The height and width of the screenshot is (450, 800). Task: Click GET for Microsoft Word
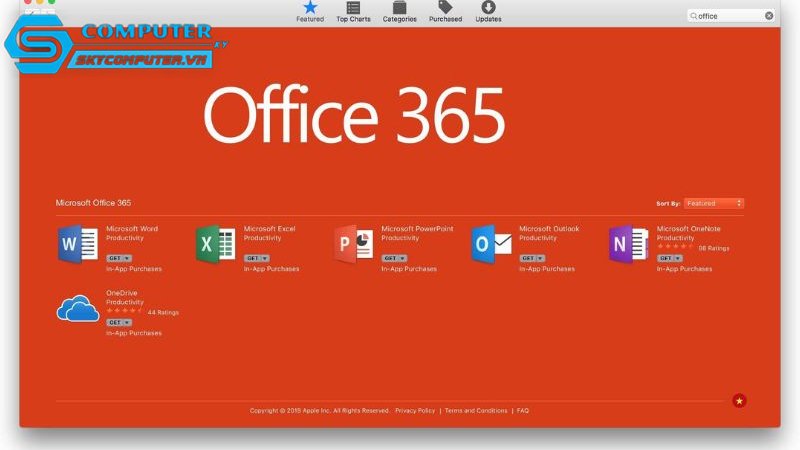(x=115, y=258)
